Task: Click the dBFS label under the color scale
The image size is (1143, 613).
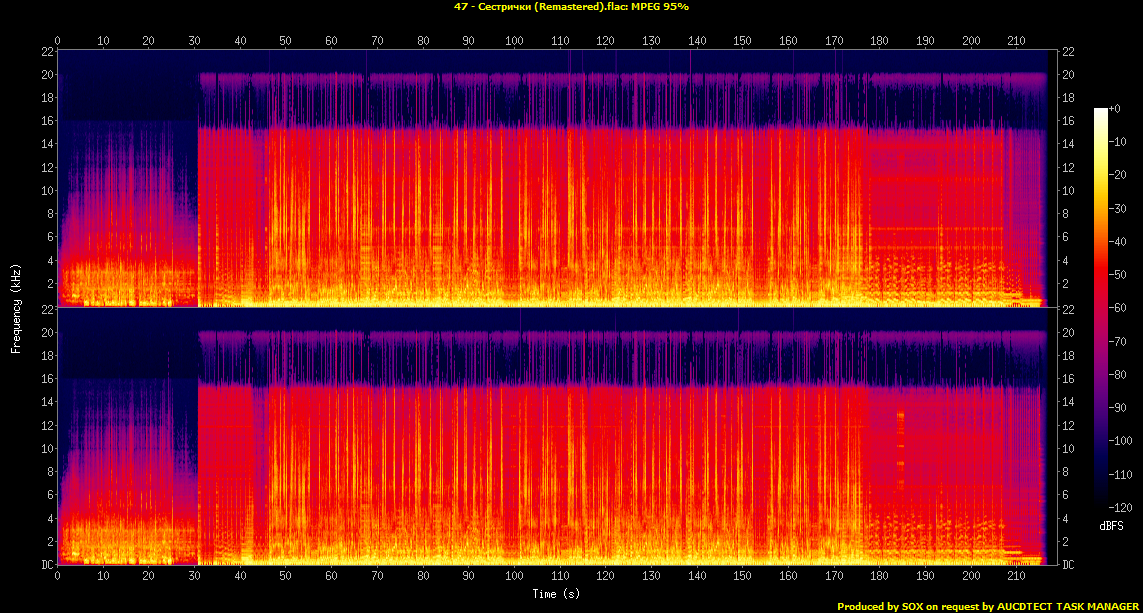Action: point(1111,525)
